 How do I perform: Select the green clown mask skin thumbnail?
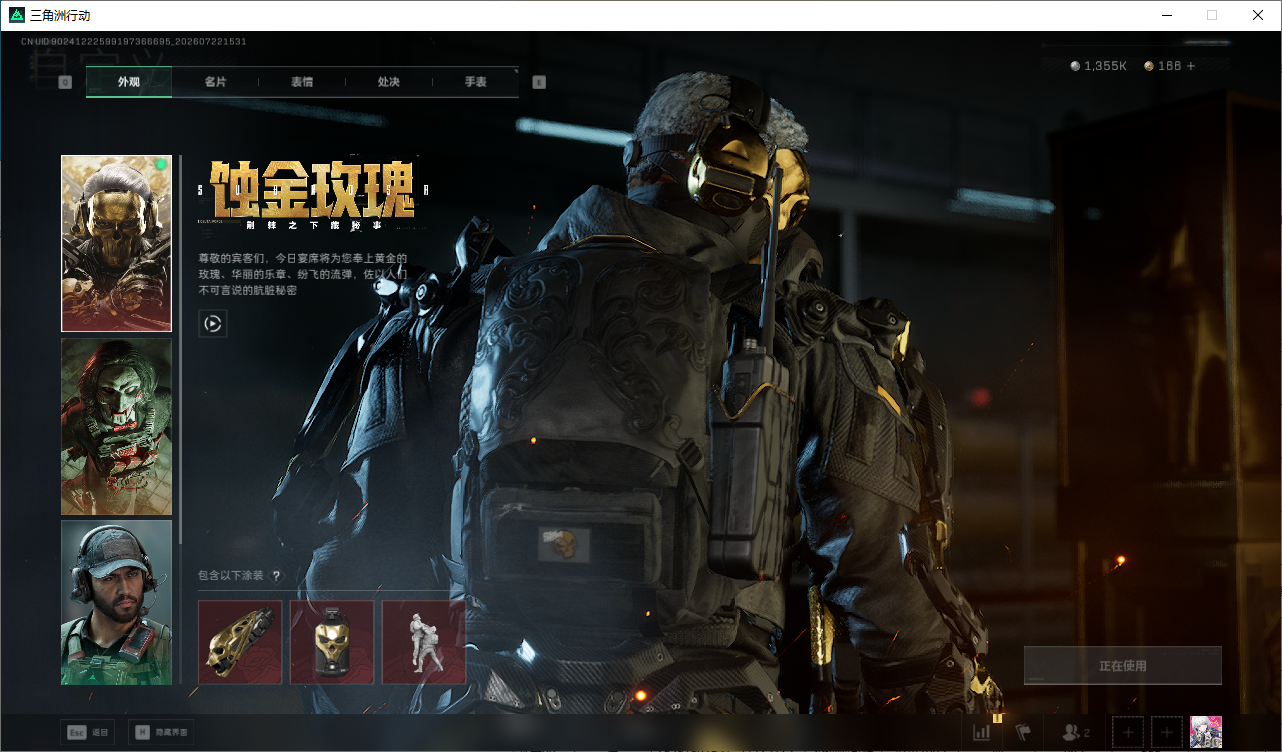click(x=116, y=426)
